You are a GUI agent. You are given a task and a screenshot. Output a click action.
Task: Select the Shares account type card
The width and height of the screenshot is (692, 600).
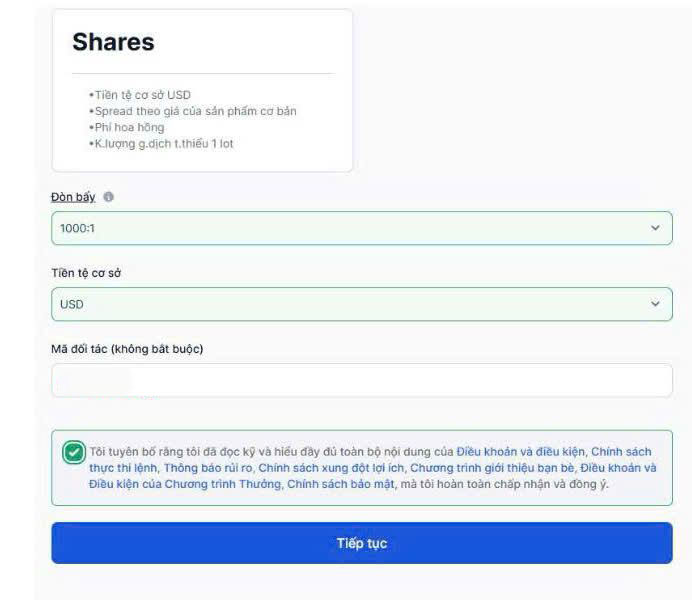click(x=202, y=90)
